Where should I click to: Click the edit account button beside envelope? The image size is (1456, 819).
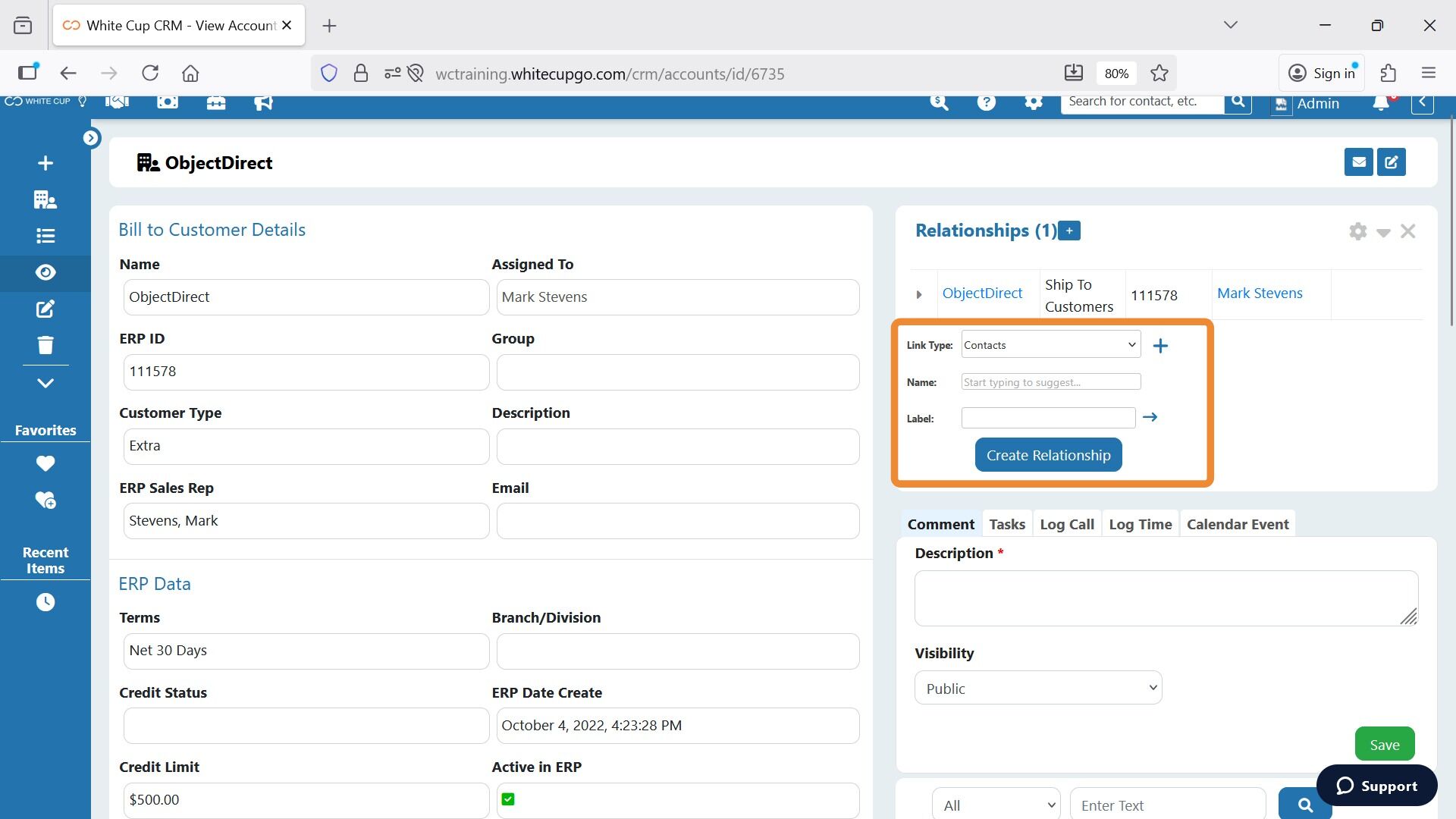click(1392, 162)
